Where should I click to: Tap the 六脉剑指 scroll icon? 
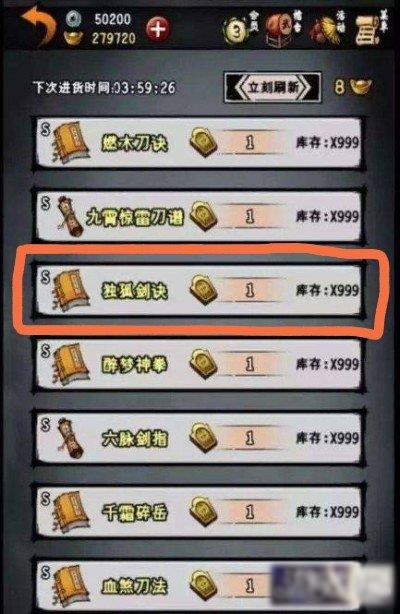pyautogui.click(x=71, y=439)
